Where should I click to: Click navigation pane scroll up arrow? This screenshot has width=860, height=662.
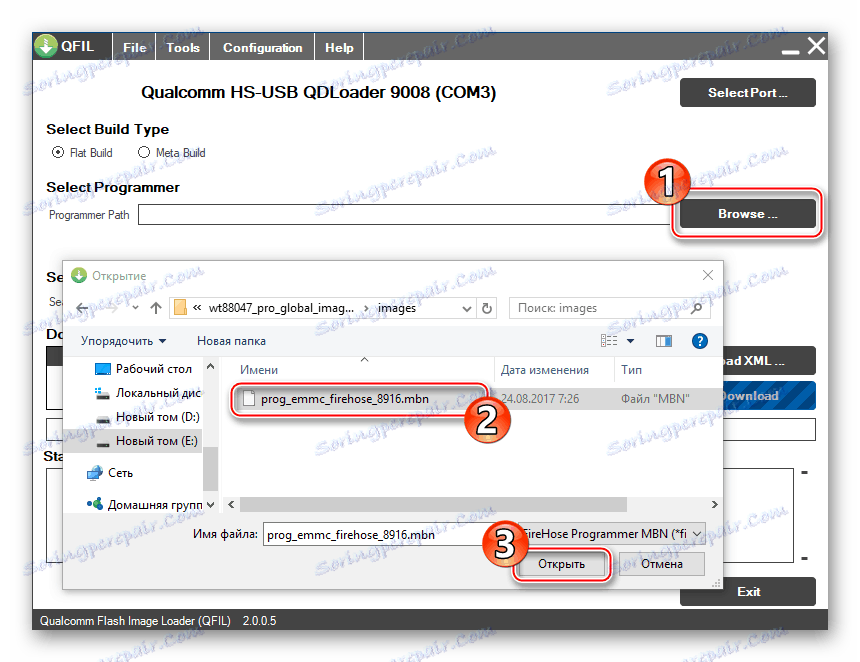(x=211, y=366)
